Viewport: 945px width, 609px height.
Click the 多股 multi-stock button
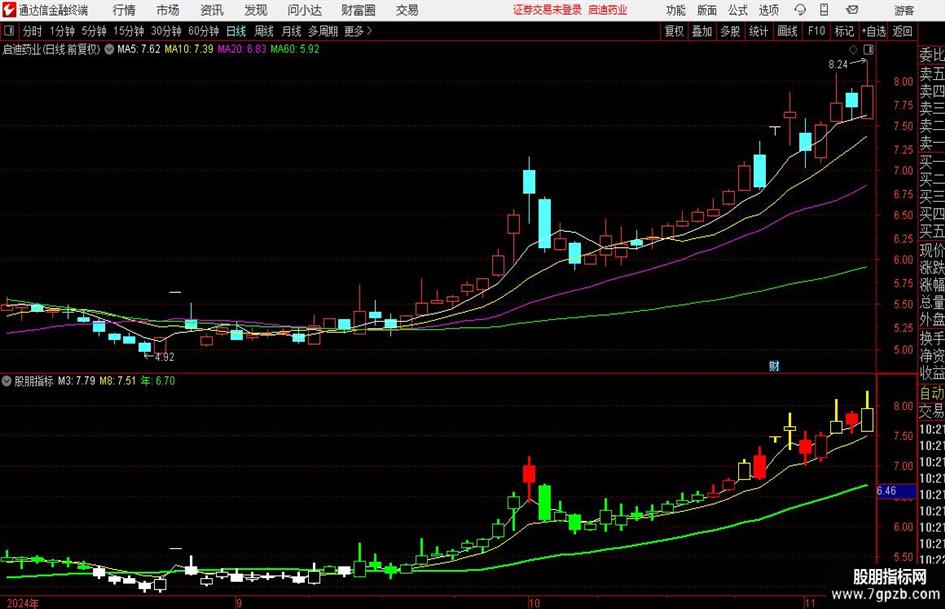[x=730, y=31]
